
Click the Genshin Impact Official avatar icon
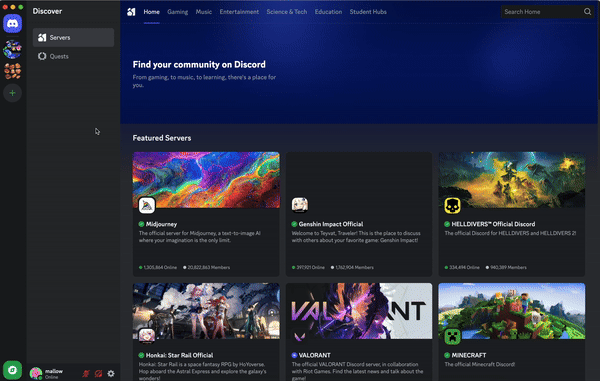pos(300,205)
